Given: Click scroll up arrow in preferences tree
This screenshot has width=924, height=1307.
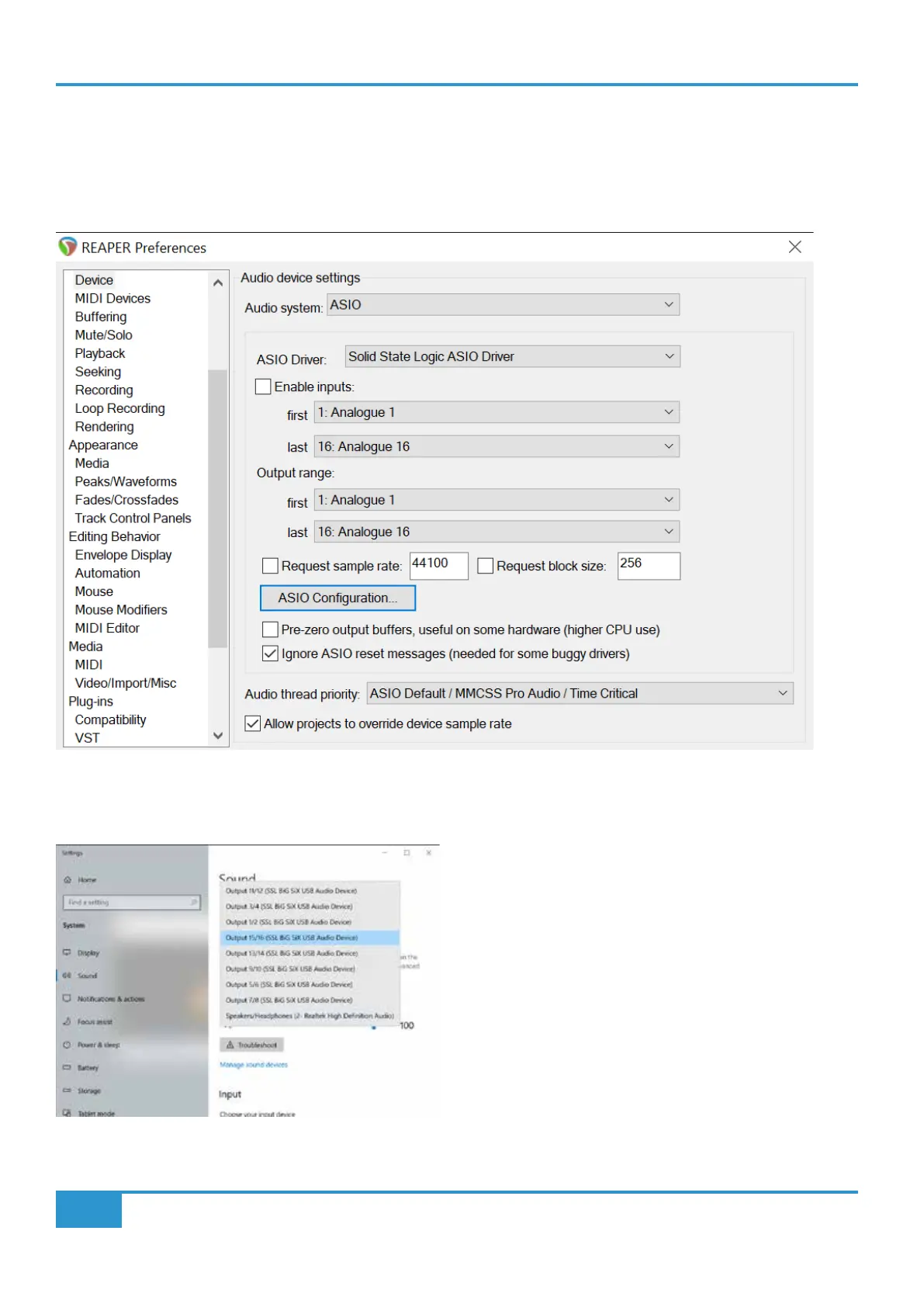Looking at the screenshot, I should 218,283.
